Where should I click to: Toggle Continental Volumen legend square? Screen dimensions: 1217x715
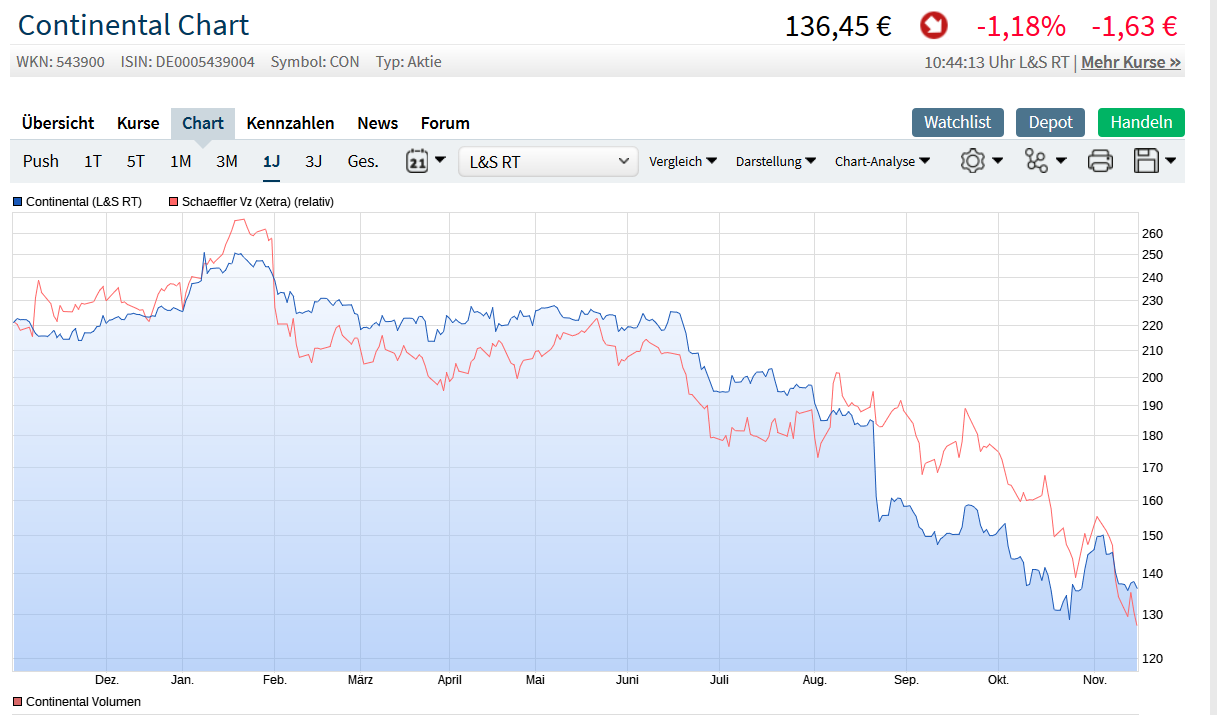pos(17,701)
